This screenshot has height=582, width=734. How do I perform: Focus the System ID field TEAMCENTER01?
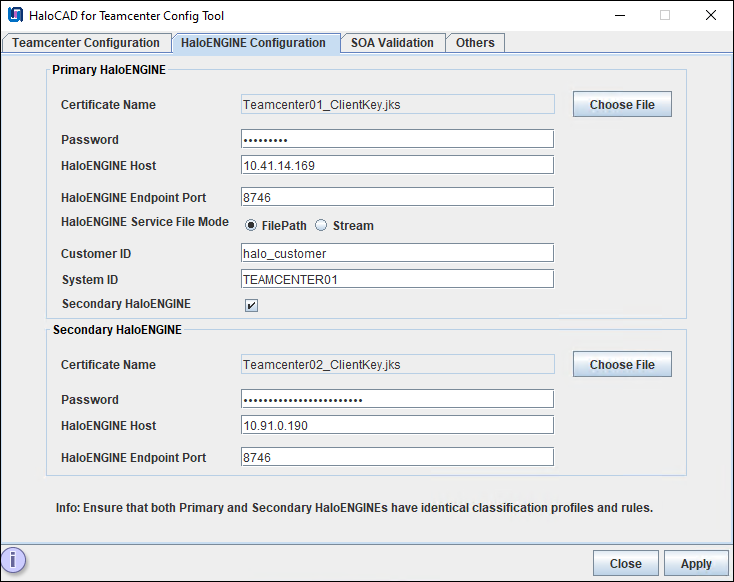coord(397,280)
